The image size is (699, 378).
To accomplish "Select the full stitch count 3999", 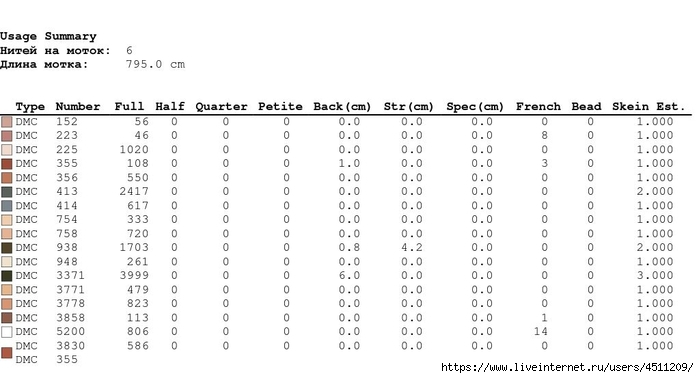I will point(134,275).
